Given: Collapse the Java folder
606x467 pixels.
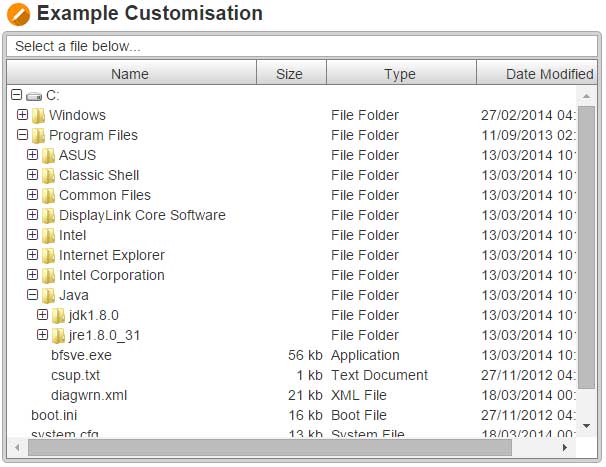Looking at the screenshot, I should (x=32, y=295).
